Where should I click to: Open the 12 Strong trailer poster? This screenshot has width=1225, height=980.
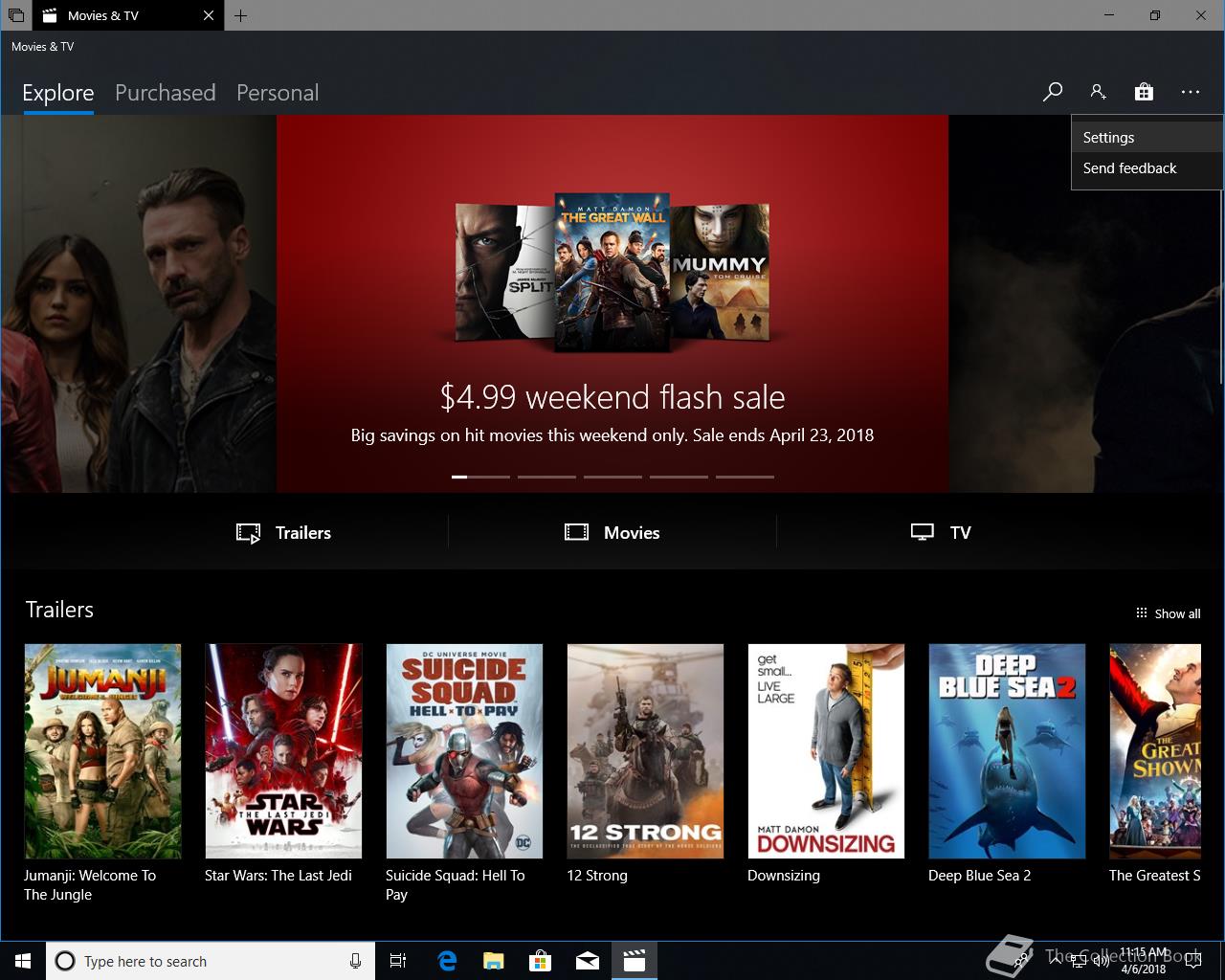tap(645, 751)
